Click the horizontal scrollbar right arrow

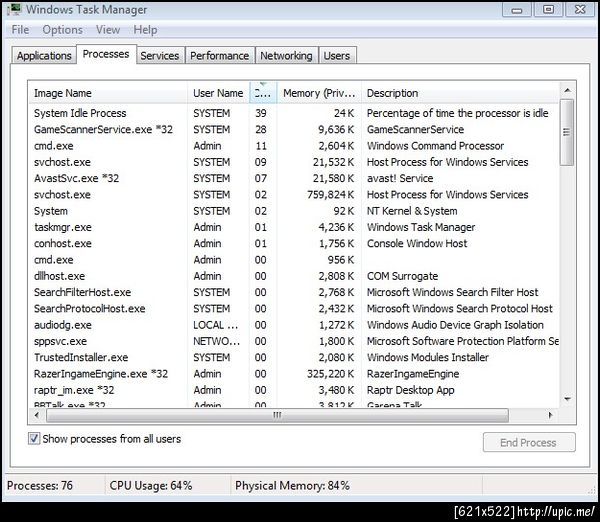click(x=550, y=415)
